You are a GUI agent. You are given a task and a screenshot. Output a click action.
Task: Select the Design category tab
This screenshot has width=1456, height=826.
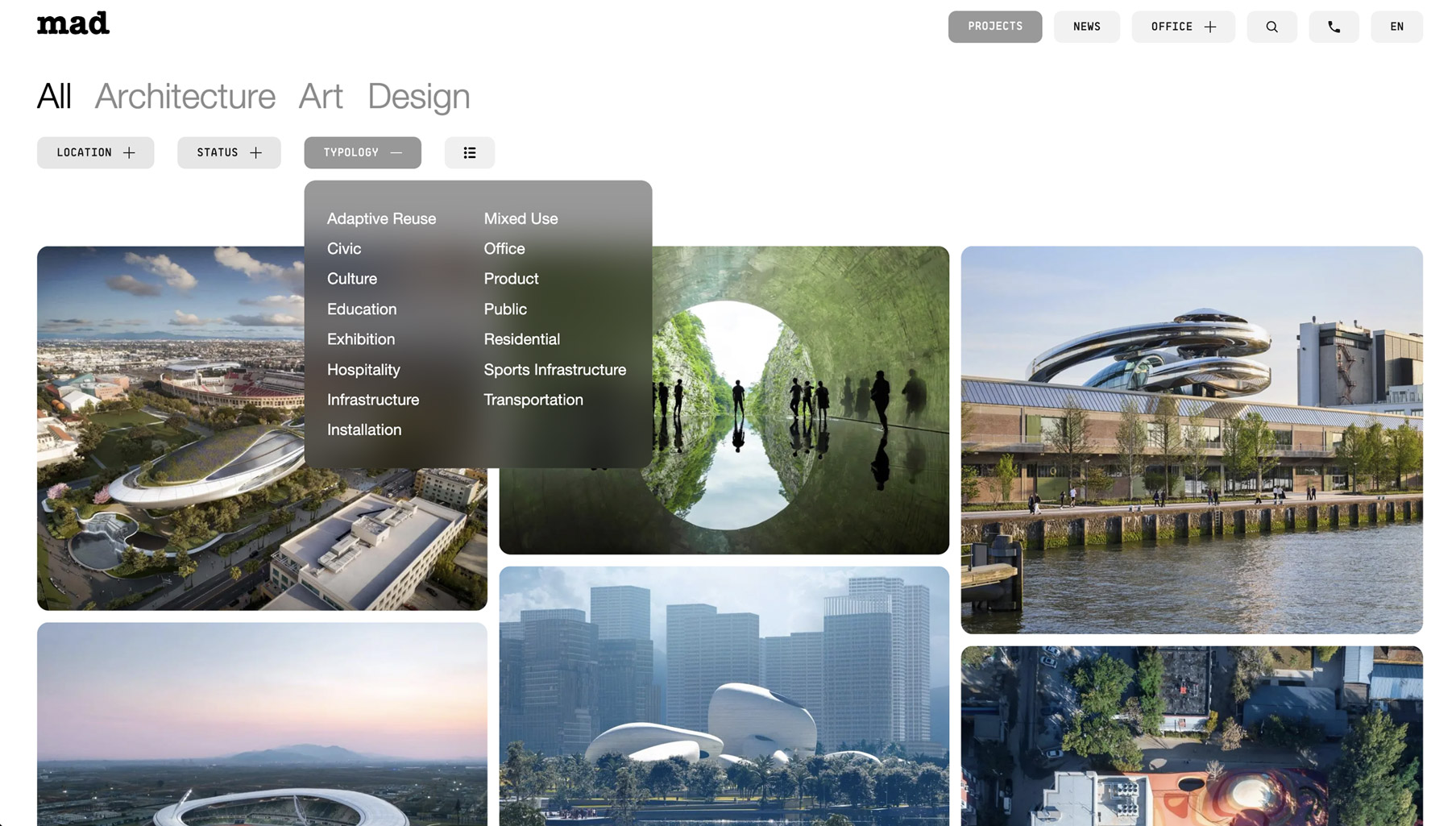pos(418,97)
